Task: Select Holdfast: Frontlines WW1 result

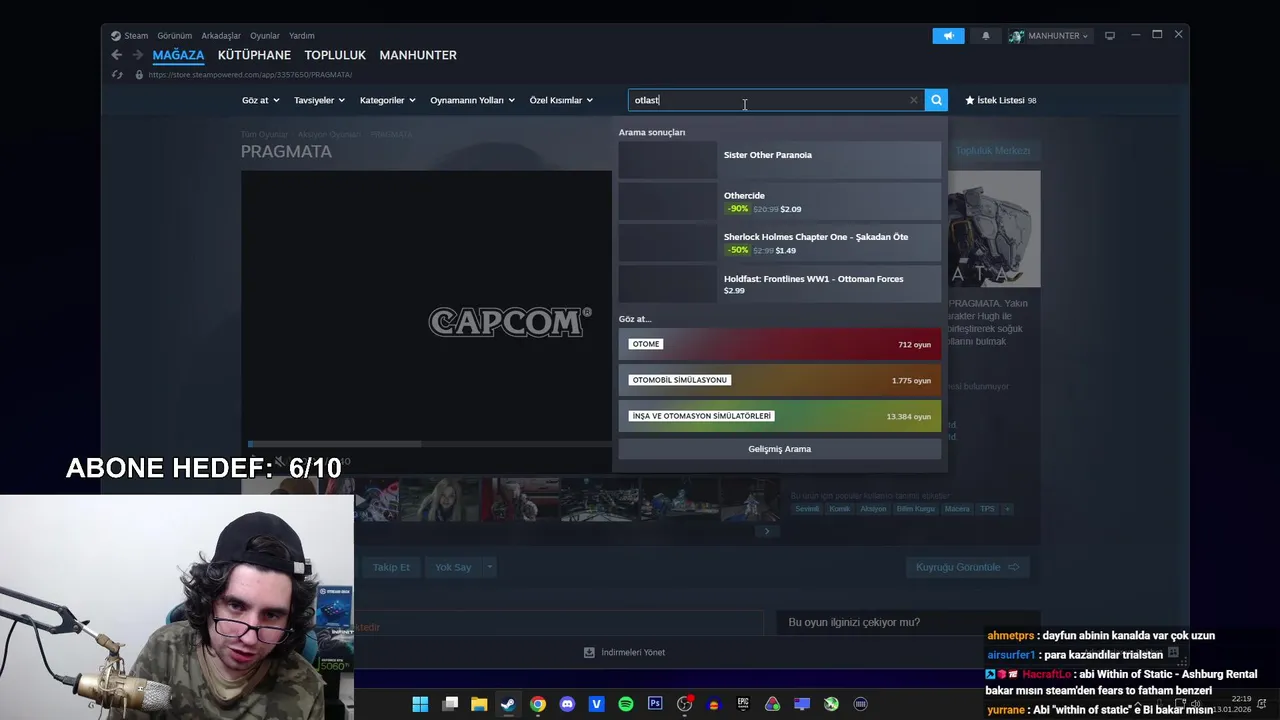Action: (780, 284)
